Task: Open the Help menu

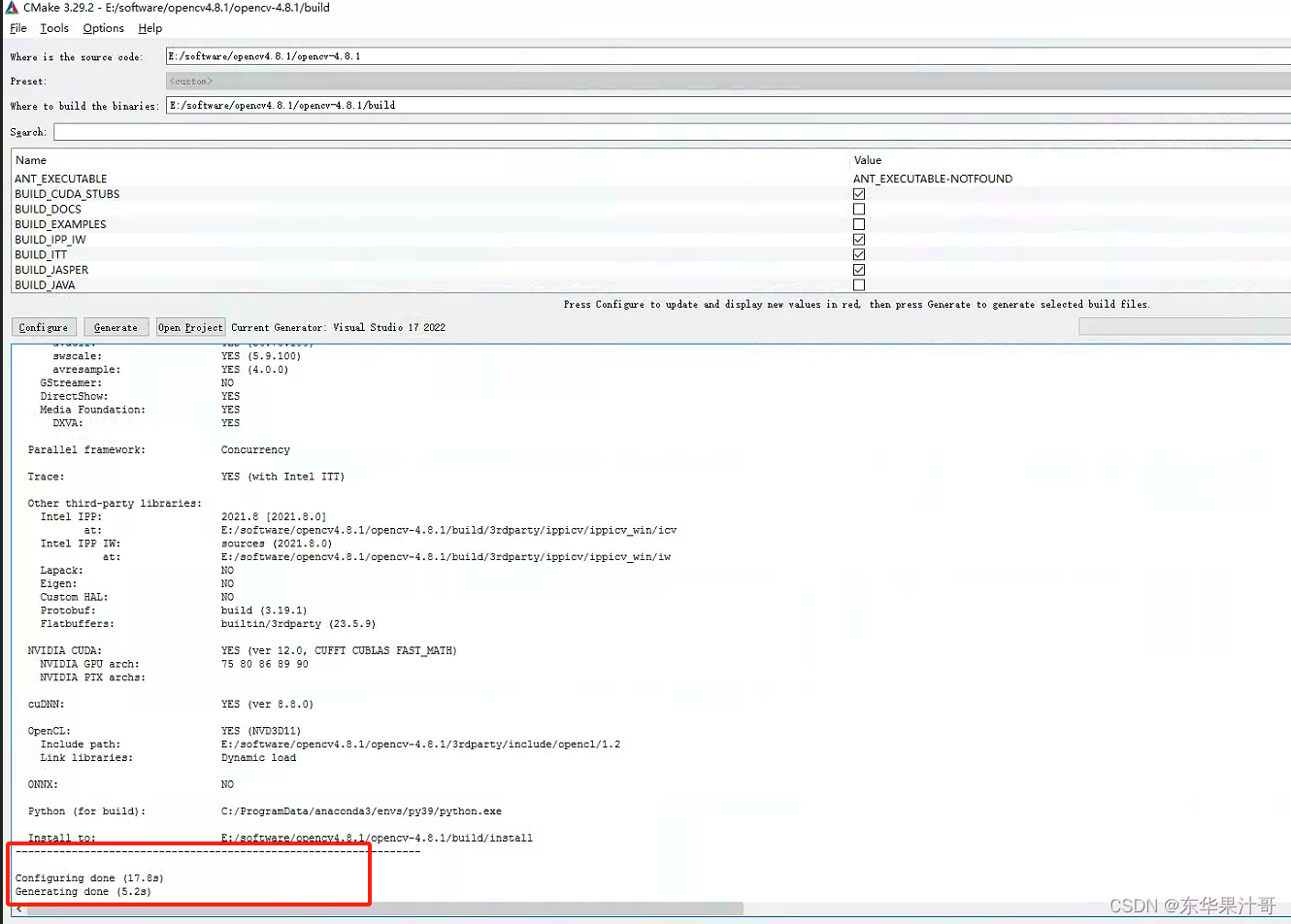Action: pos(150,28)
